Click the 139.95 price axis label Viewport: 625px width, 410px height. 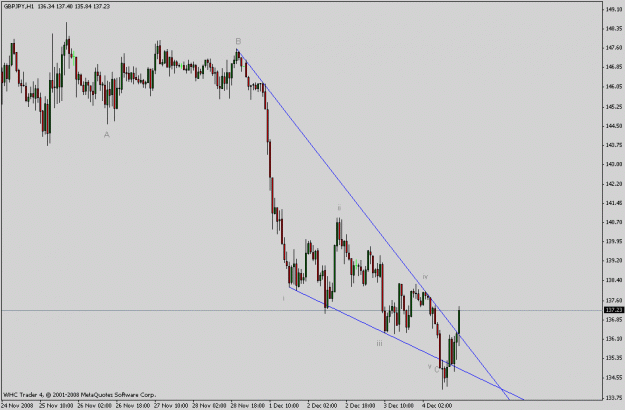tap(614, 241)
